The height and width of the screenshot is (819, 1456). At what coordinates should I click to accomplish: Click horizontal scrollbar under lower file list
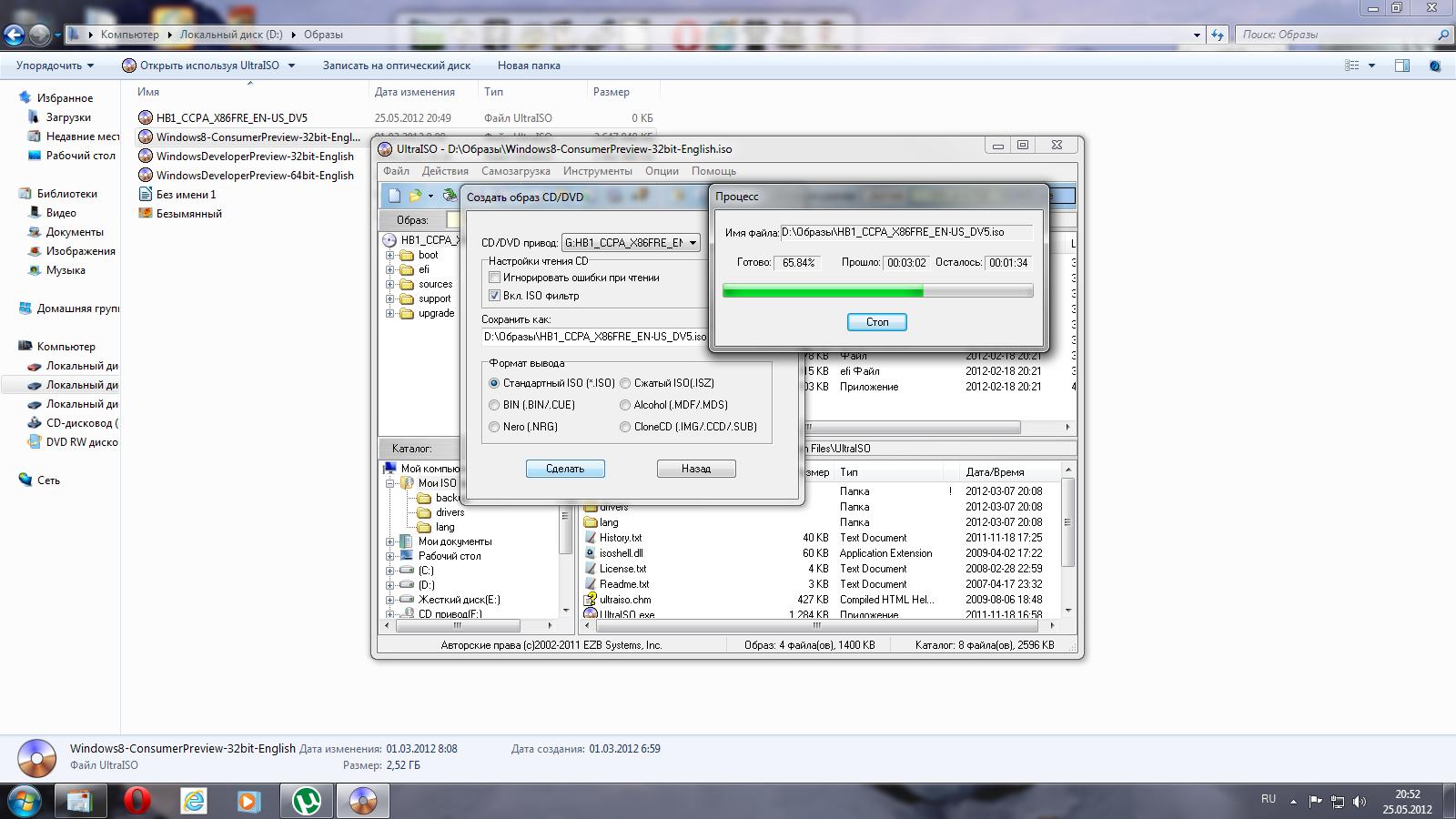[816, 626]
